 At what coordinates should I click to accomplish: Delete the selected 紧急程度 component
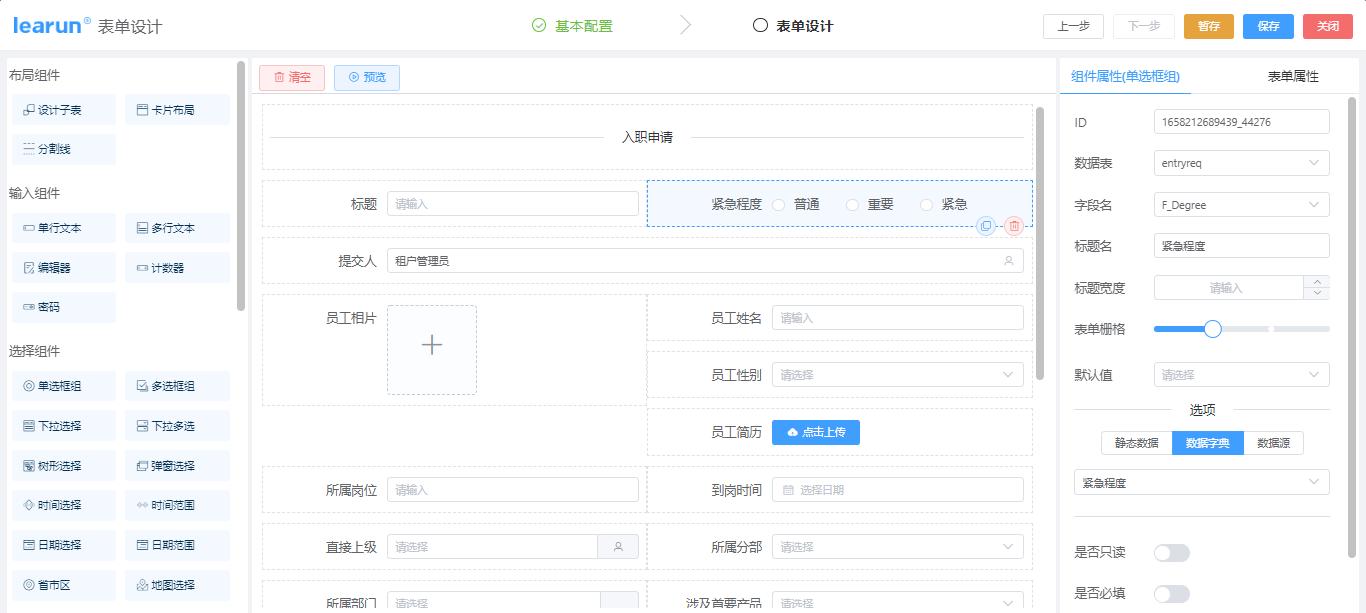tap(1013, 227)
